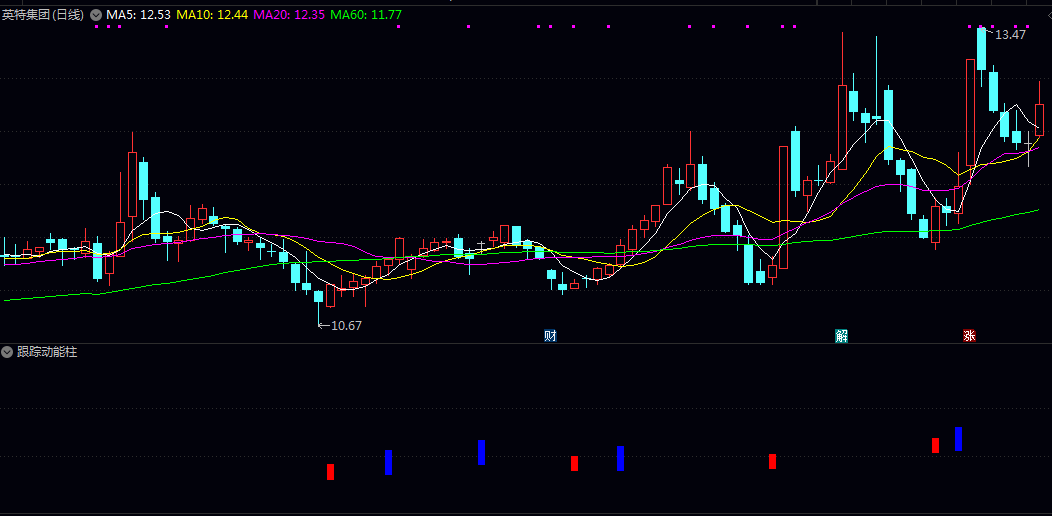Select the rightmost blue momentum bar
1052x516 pixels.
point(958,439)
